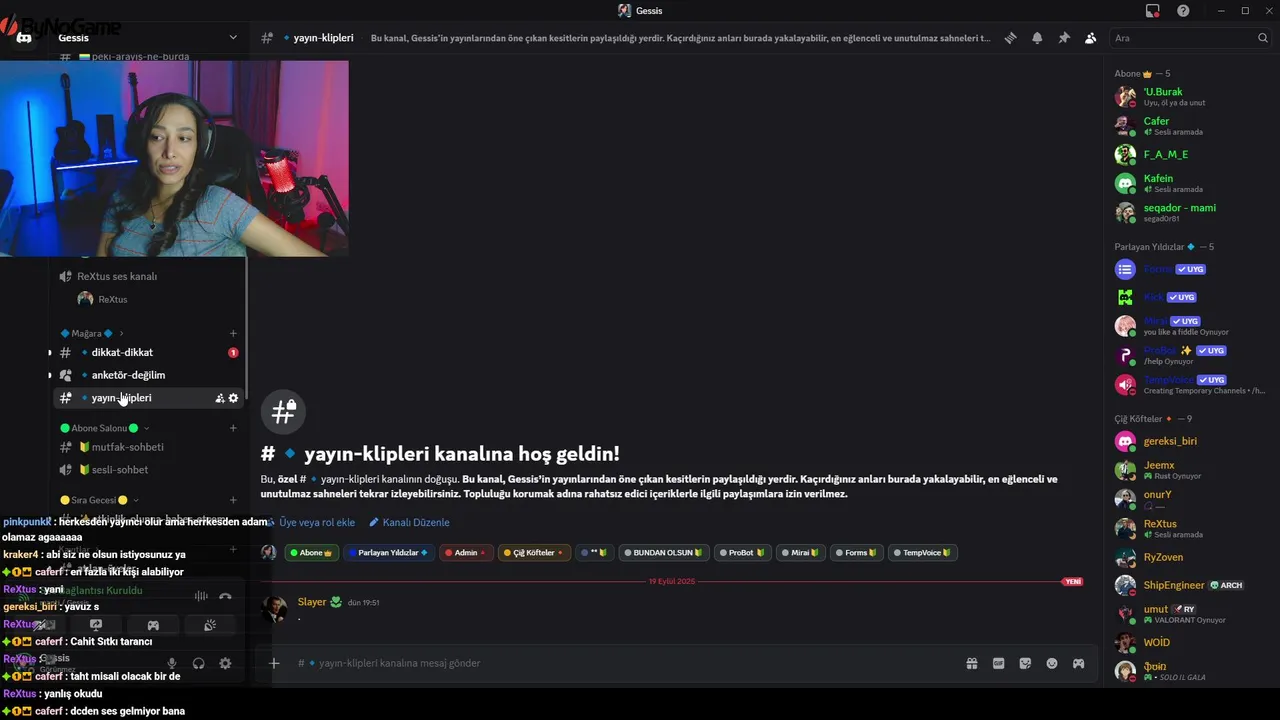Invite people to yayın-klipleri channel icon

coord(220,398)
